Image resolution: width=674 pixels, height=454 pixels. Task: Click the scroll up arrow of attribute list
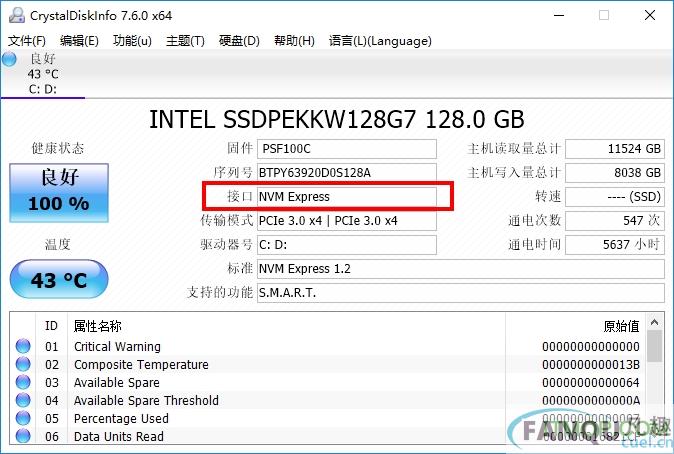click(x=655, y=322)
